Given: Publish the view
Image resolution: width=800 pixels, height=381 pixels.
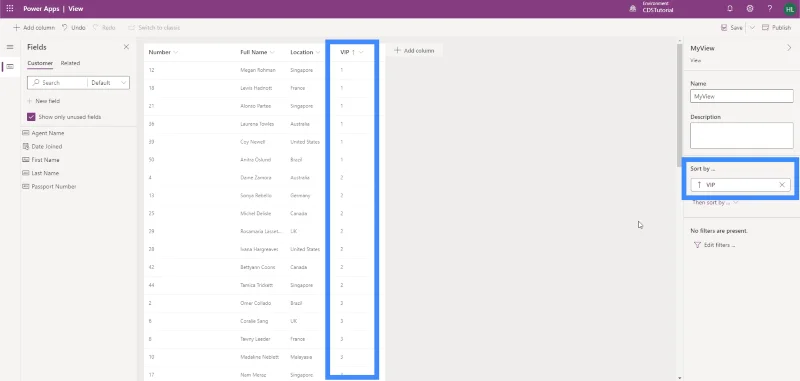Looking at the screenshot, I should click(x=777, y=28).
